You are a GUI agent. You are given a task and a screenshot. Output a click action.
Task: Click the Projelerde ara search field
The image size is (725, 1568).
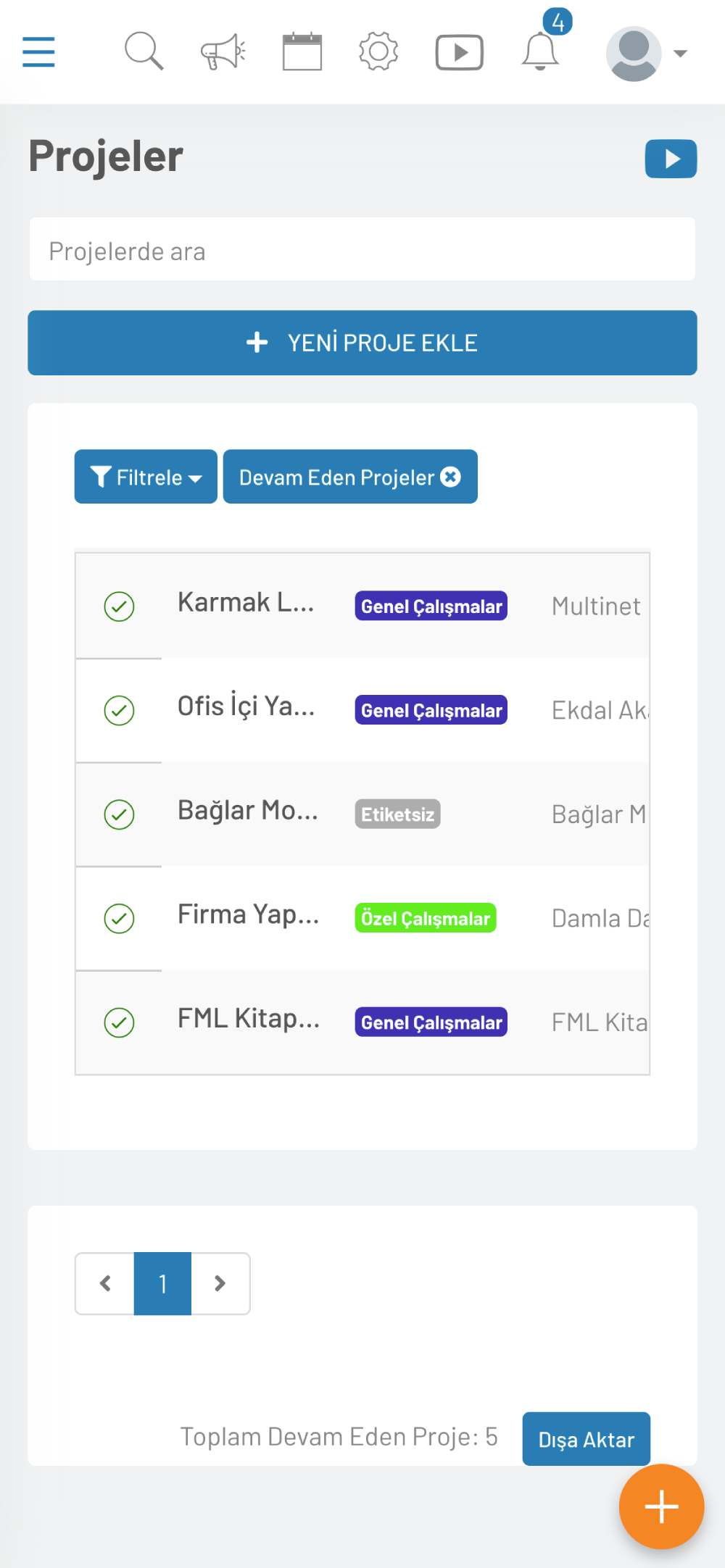[x=362, y=249]
